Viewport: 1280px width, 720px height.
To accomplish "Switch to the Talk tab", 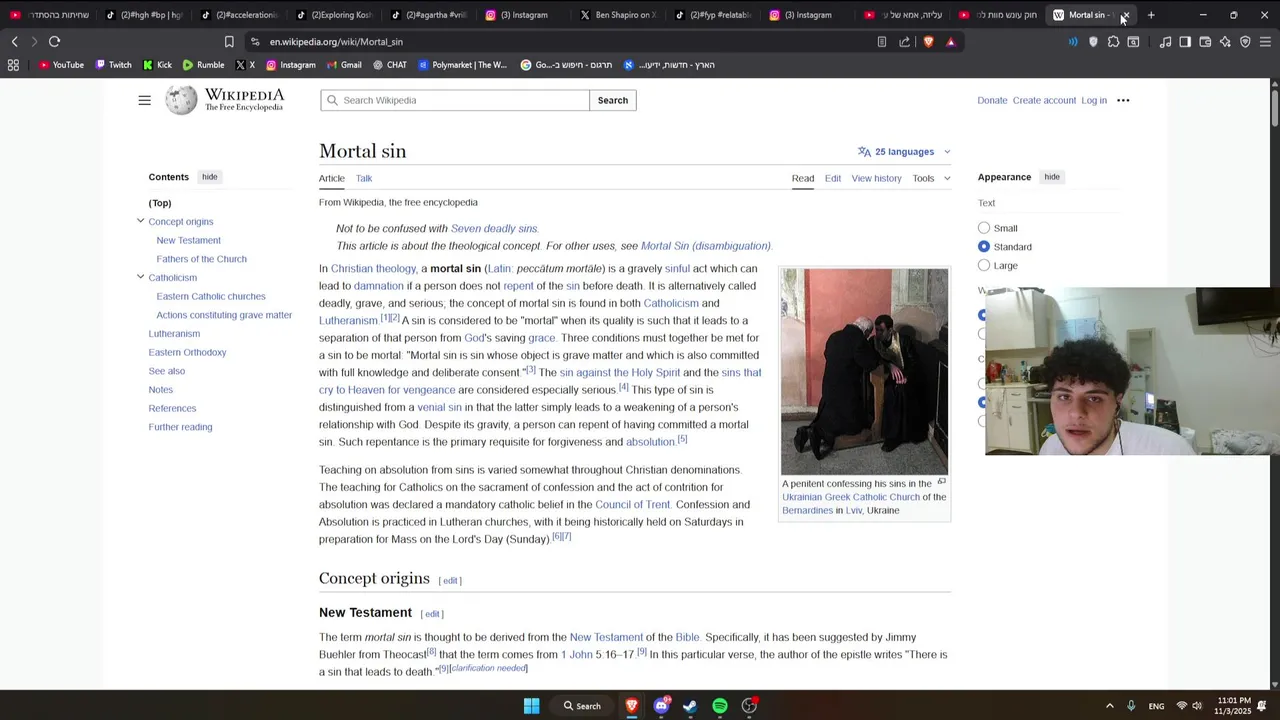I will 364,178.
